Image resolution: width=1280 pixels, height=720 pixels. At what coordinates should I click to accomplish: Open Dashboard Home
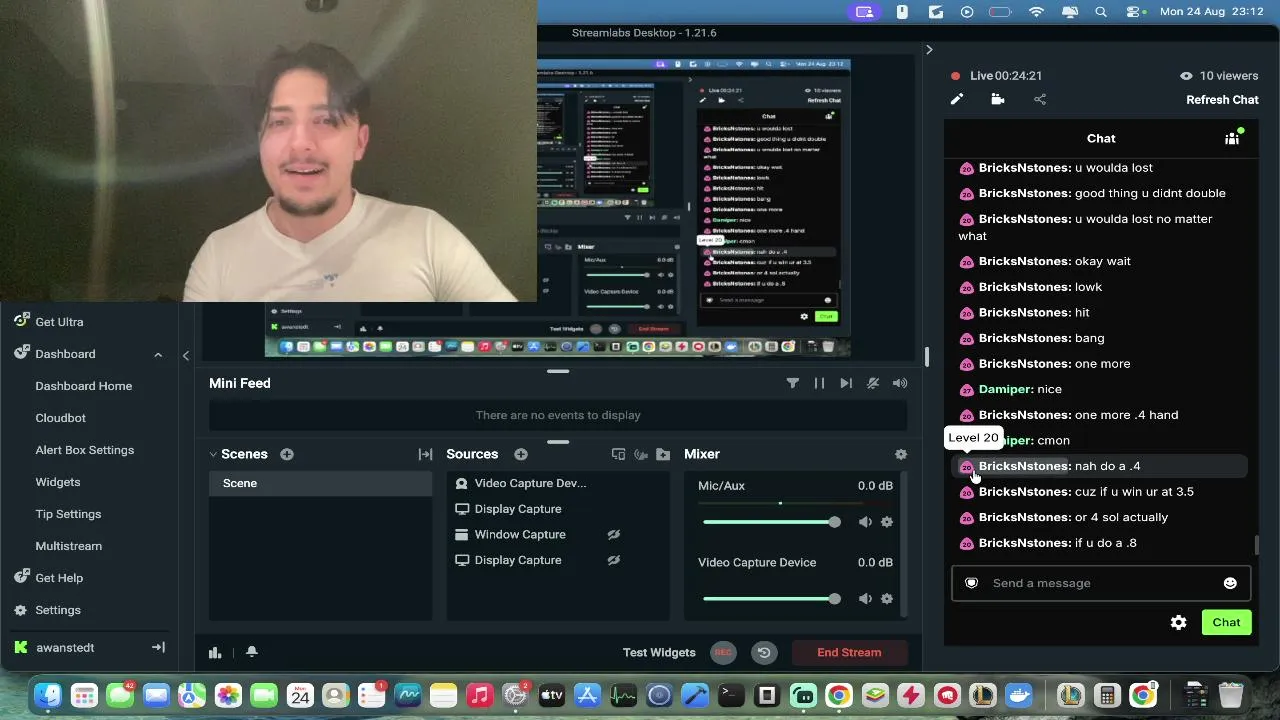click(x=84, y=386)
